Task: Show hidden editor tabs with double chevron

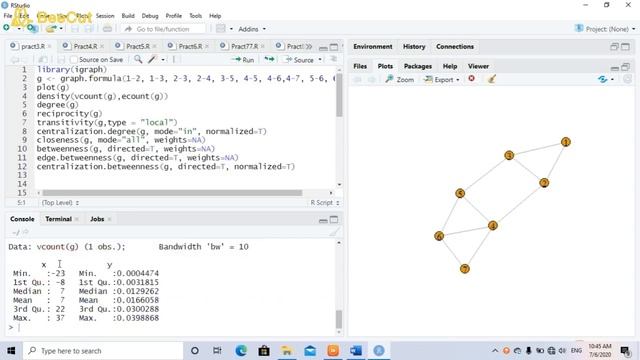Action: [x=309, y=47]
